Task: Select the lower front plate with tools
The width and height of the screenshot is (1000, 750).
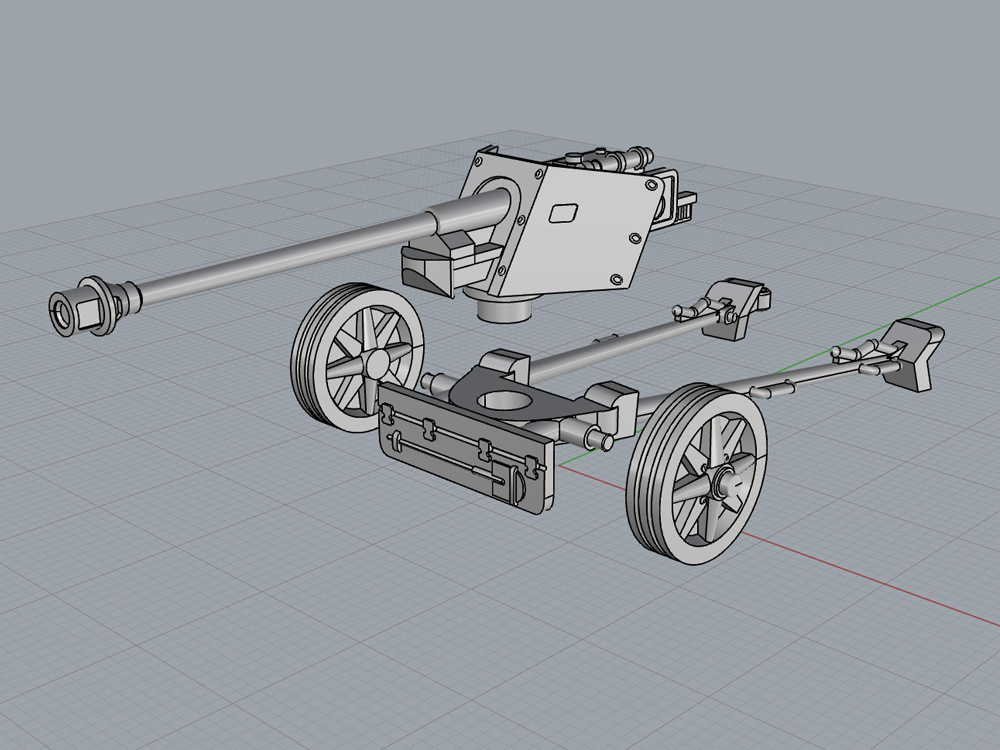Action: [x=467, y=448]
